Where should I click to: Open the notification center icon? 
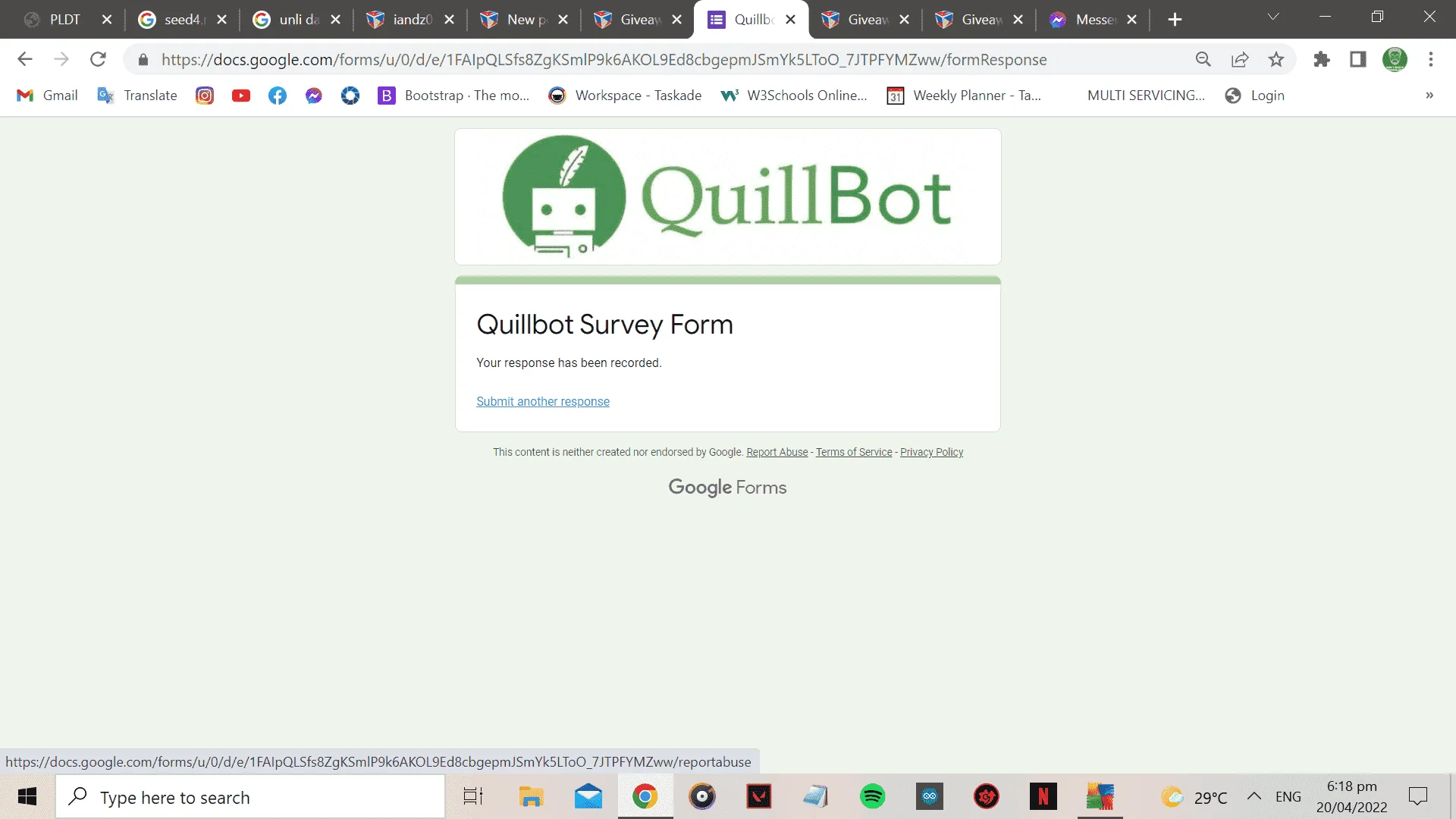click(1418, 797)
